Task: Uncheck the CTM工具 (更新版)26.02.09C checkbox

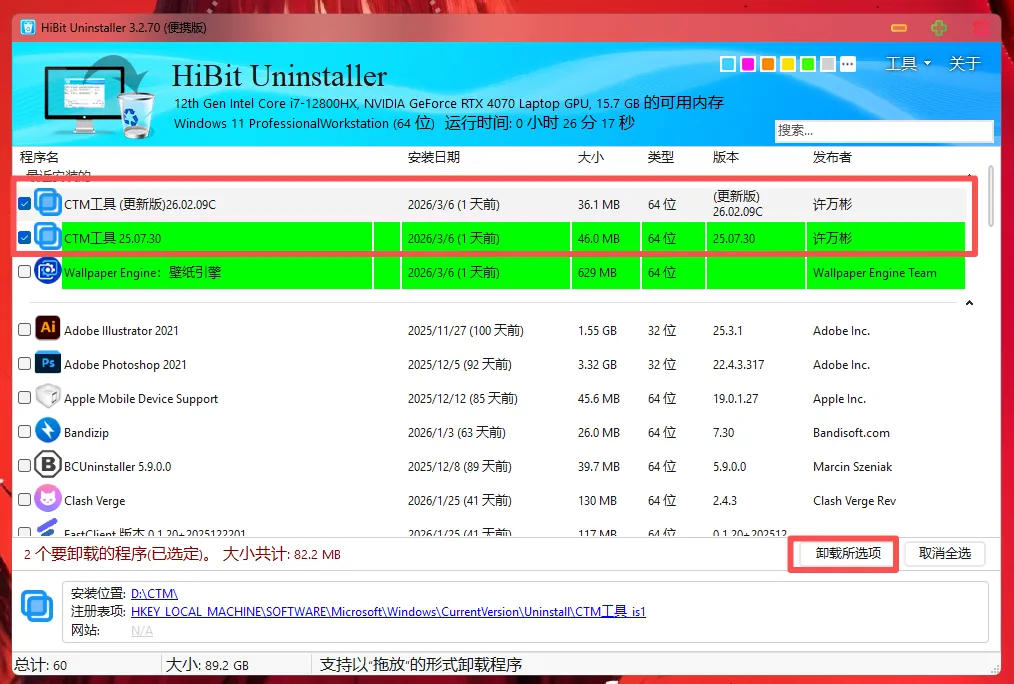Action: pos(25,204)
